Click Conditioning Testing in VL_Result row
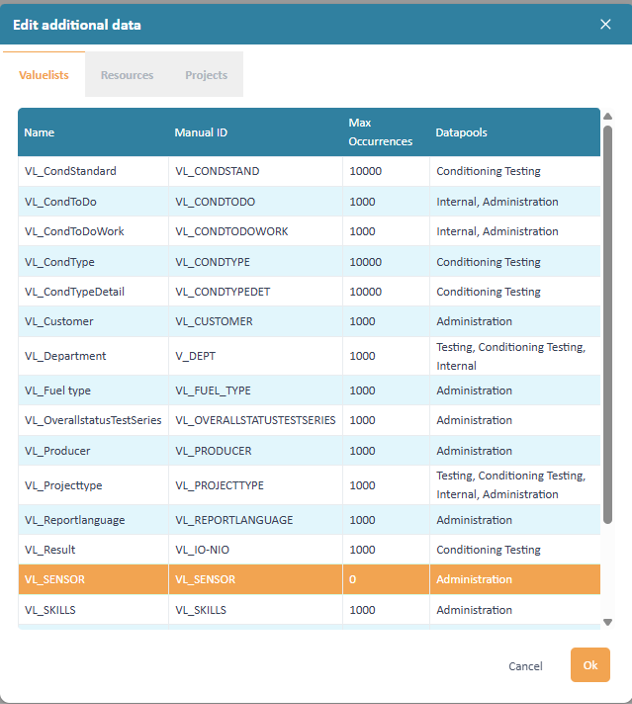This screenshot has height=704, width=632. pos(488,550)
